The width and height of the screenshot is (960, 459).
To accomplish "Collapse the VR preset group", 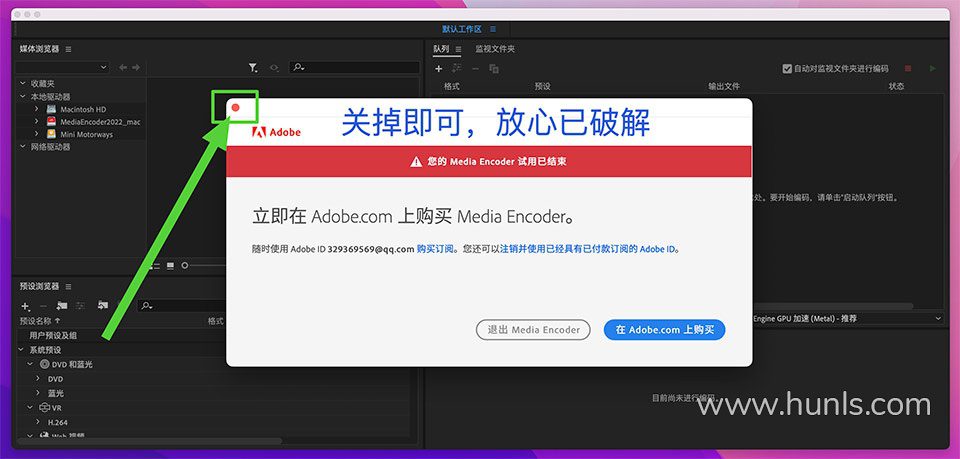I will [x=30, y=408].
